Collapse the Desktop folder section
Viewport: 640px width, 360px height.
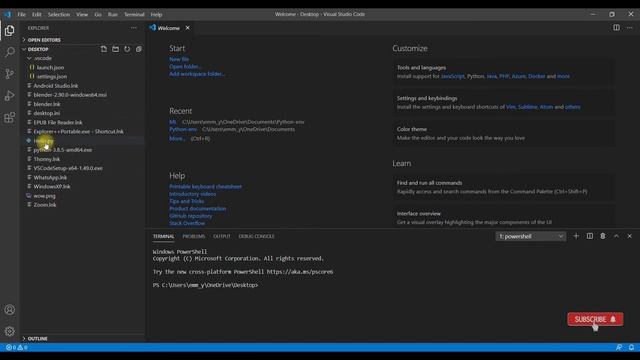pos(38,49)
